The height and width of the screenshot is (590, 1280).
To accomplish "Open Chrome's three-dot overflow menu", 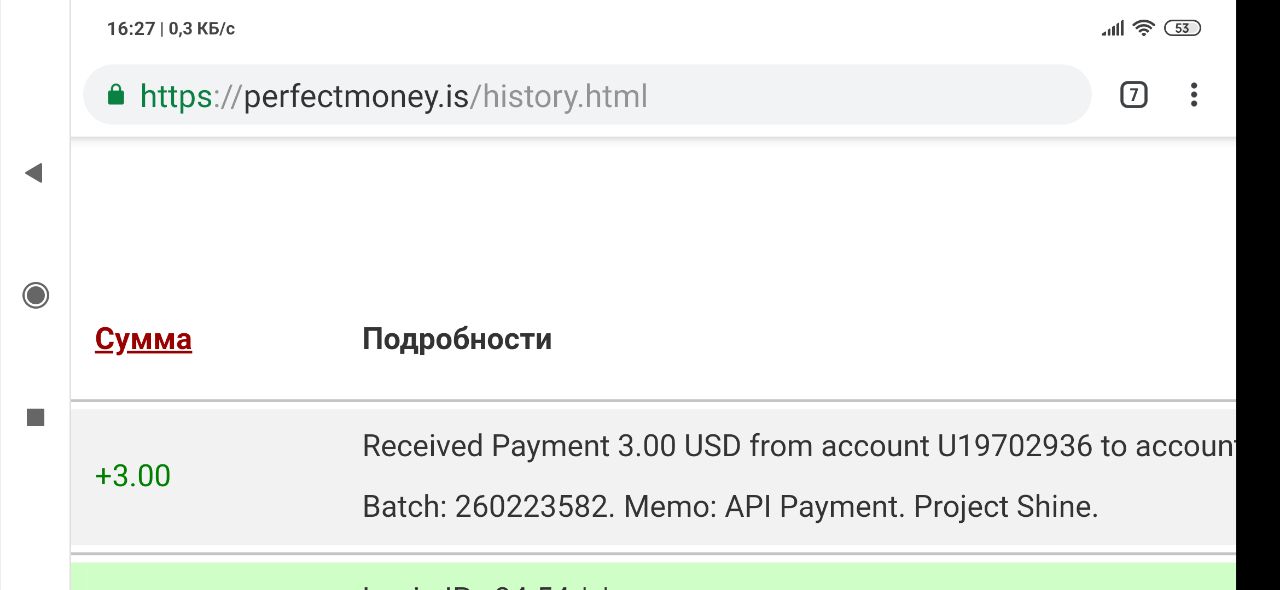I will (x=1194, y=95).
